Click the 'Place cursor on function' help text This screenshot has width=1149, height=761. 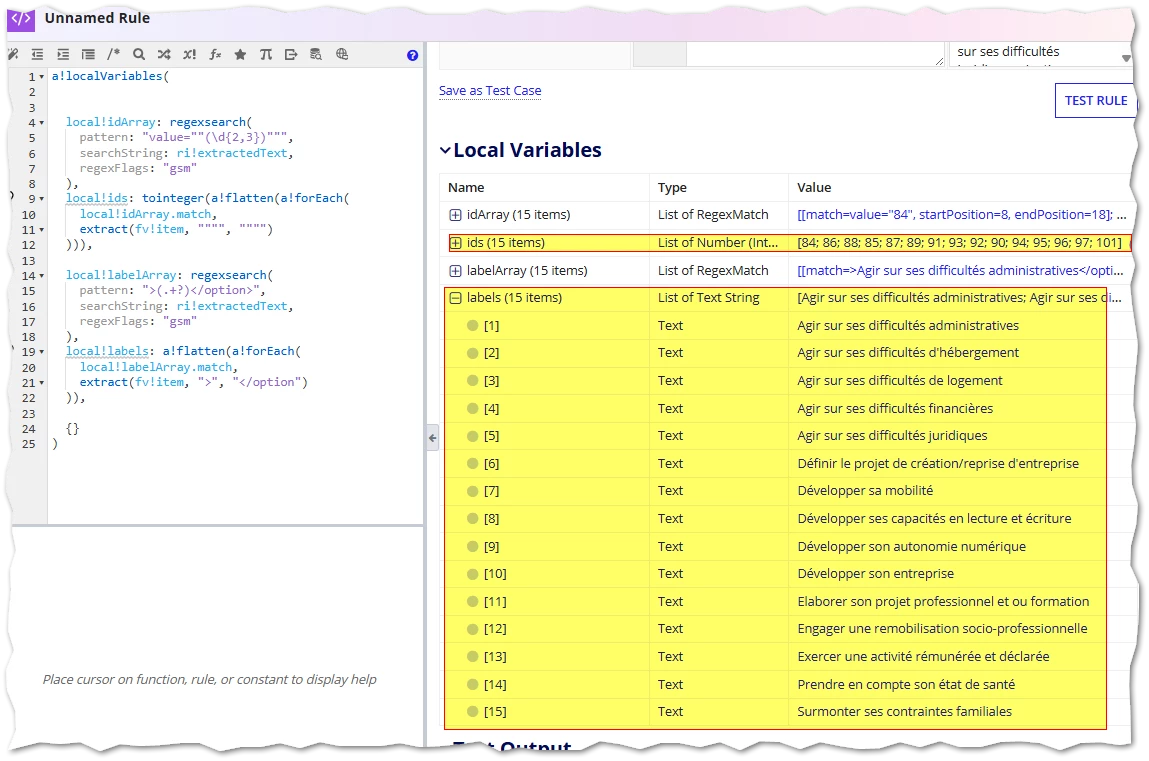(210, 680)
